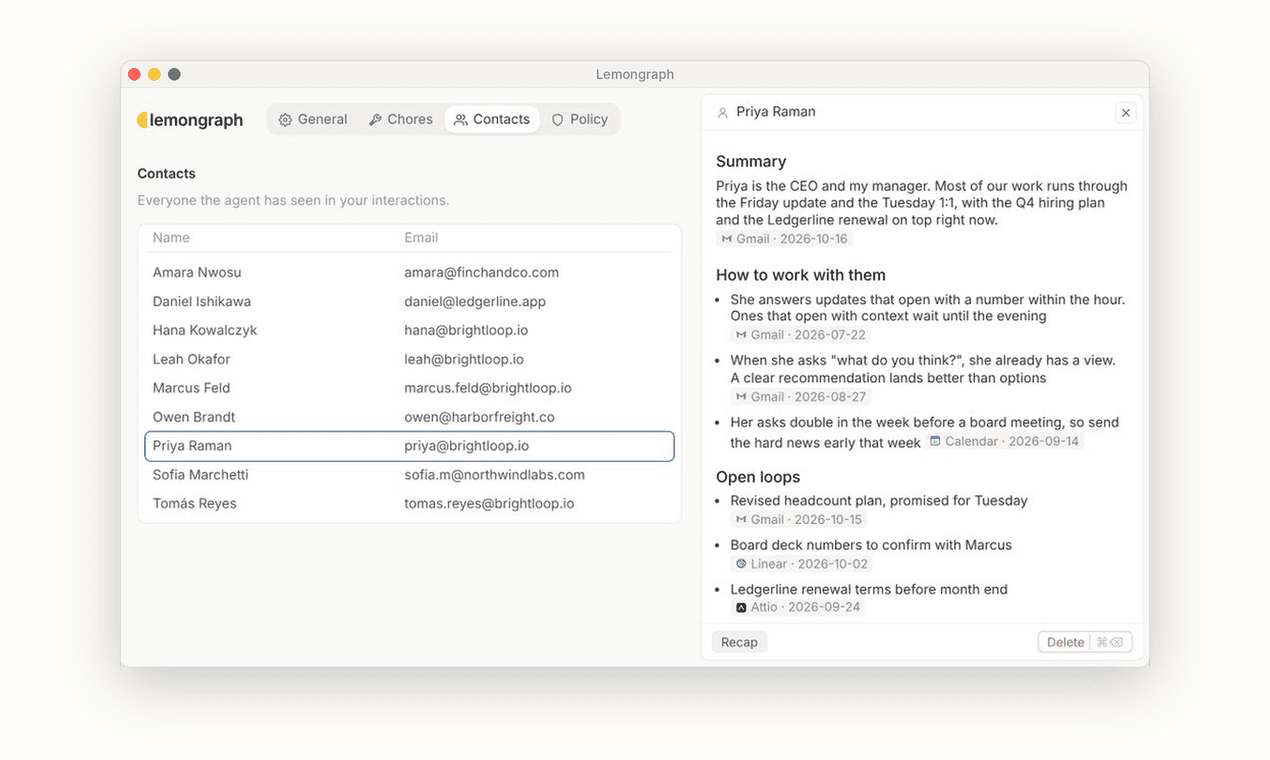Click the "Everyone the agent has seen" description
This screenshot has width=1270, height=760.
293,201
